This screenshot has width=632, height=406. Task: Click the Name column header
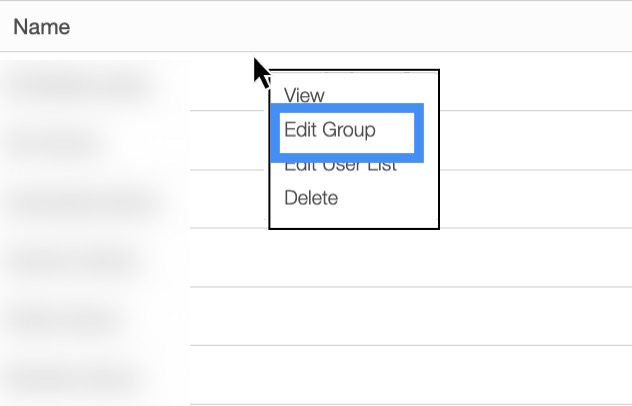click(42, 27)
